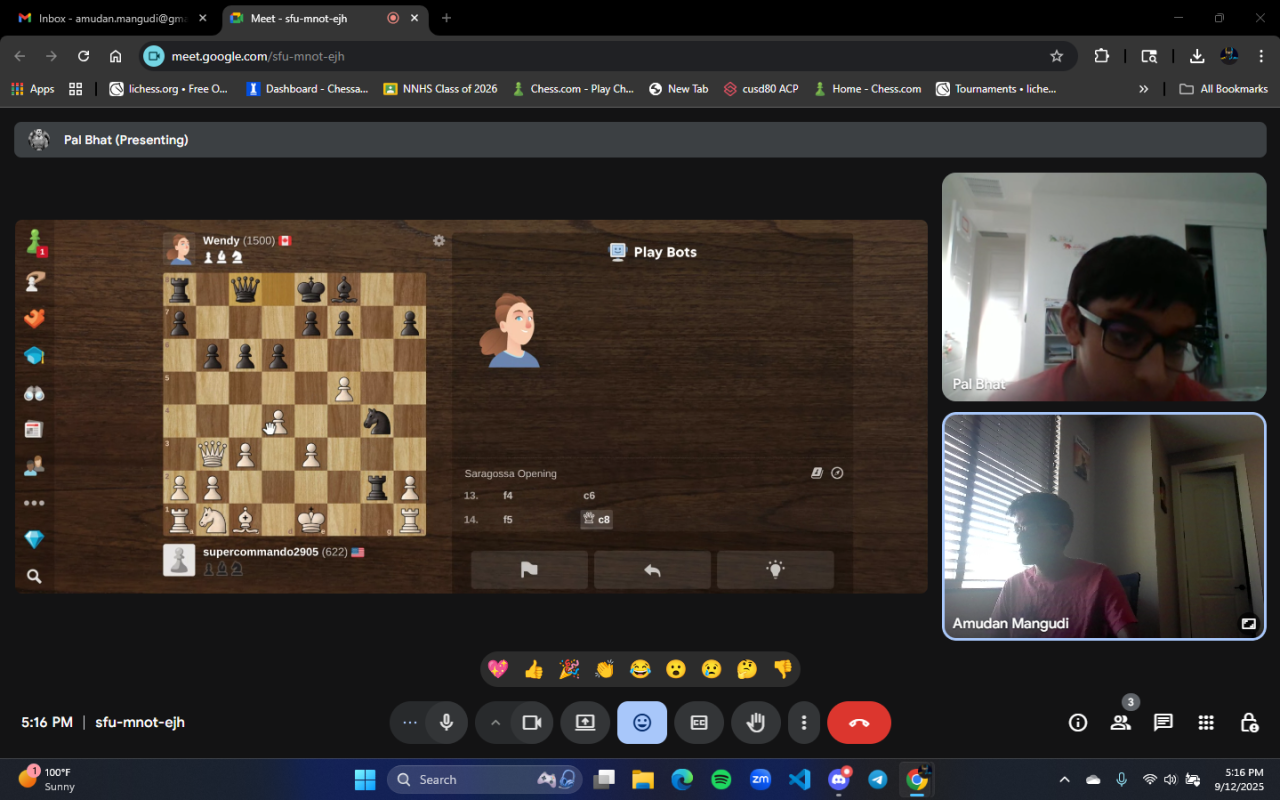Open the Home - Chess.com bookmark
Viewport: 1280px width, 800px height.
coord(866,89)
